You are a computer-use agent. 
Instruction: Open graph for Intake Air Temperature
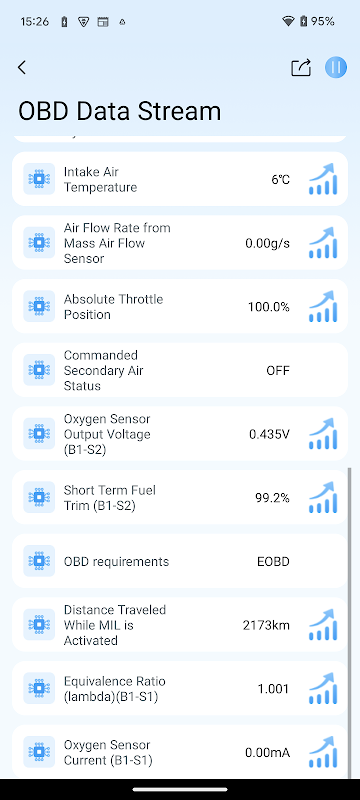(323, 179)
